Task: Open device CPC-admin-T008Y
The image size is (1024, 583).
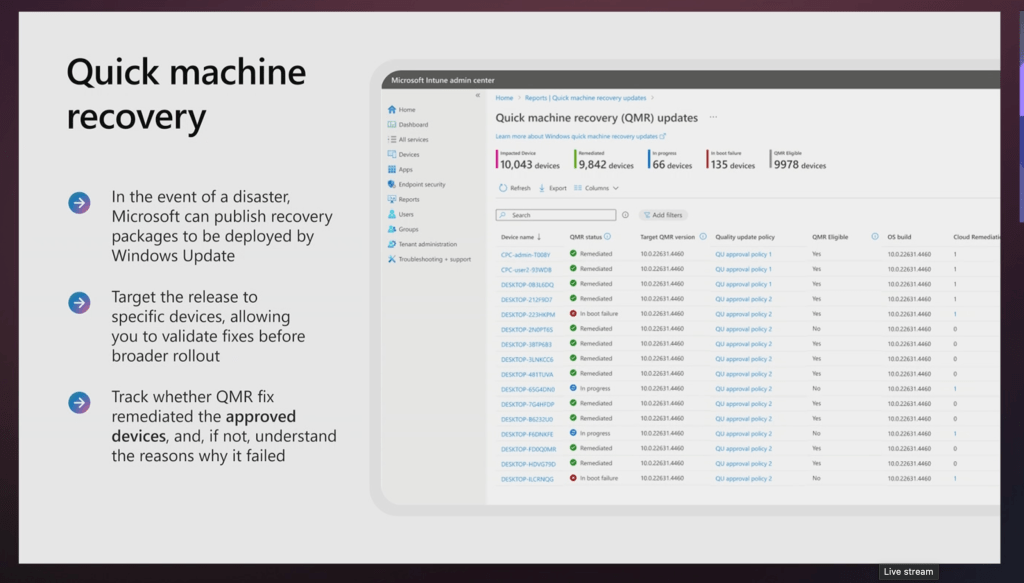Action: pyautogui.click(x=525, y=255)
